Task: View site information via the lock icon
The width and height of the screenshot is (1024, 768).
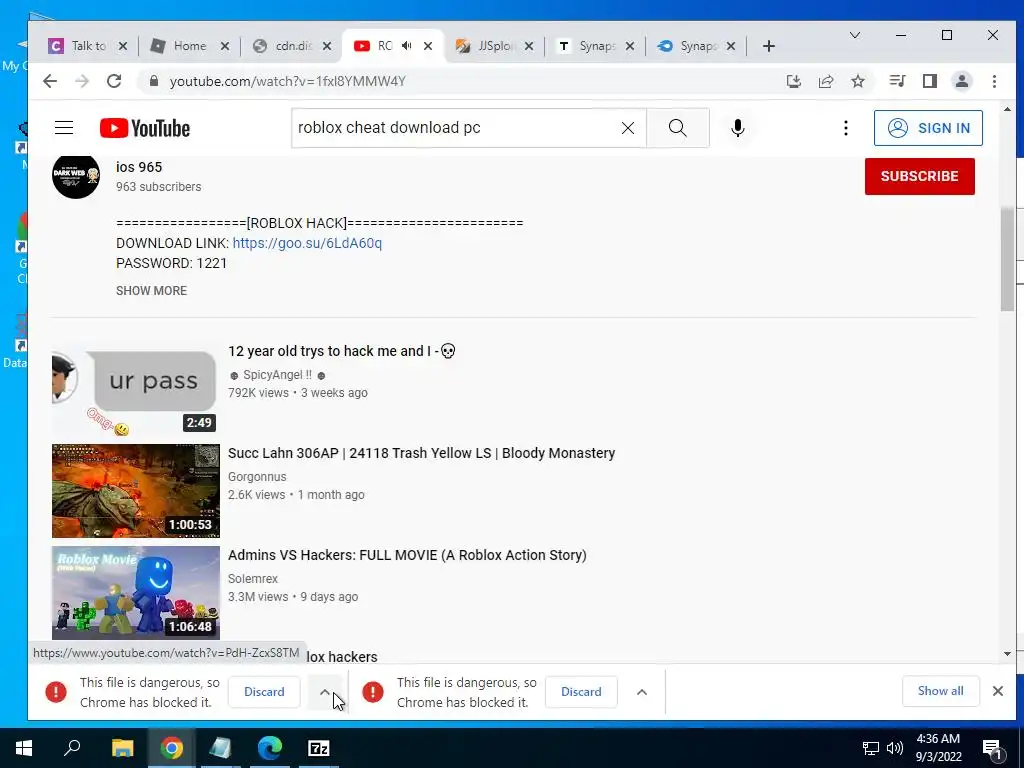Action: [x=154, y=81]
